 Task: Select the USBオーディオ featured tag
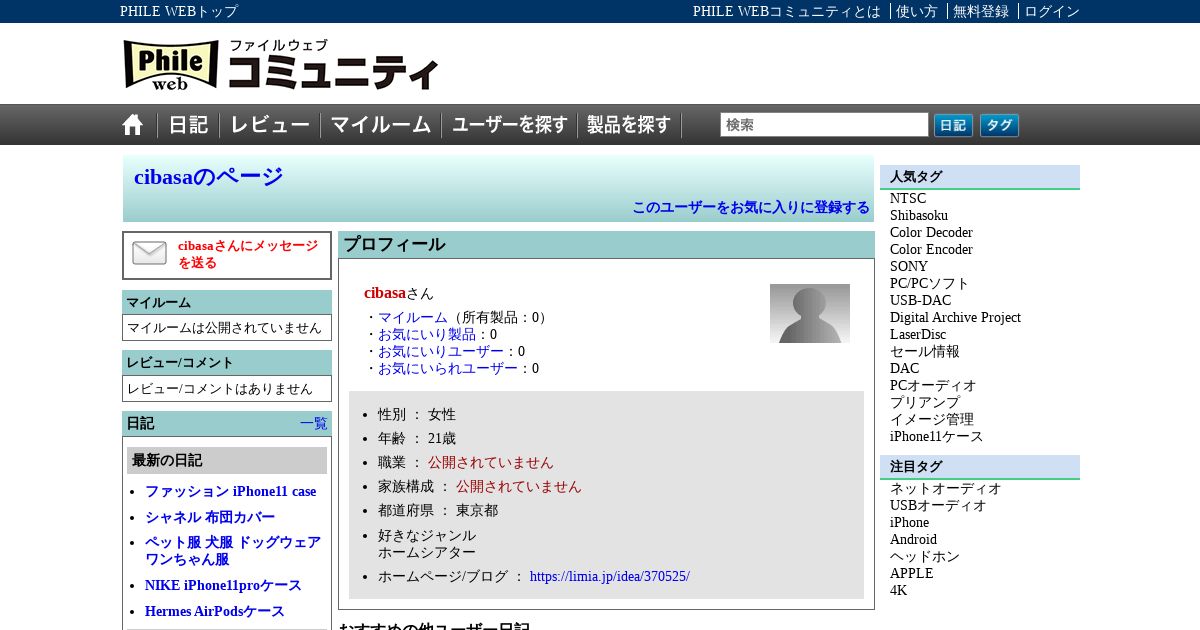tap(938, 505)
